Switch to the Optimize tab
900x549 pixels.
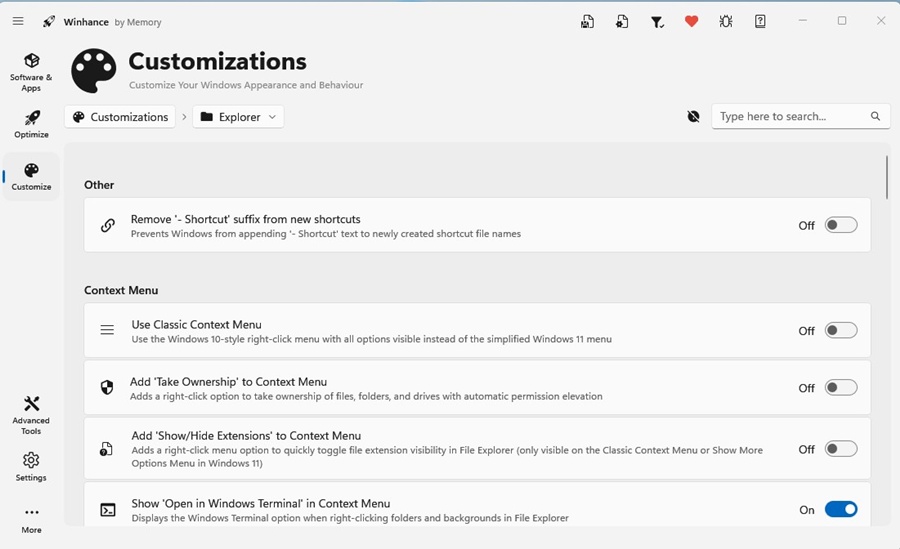point(31,124)
